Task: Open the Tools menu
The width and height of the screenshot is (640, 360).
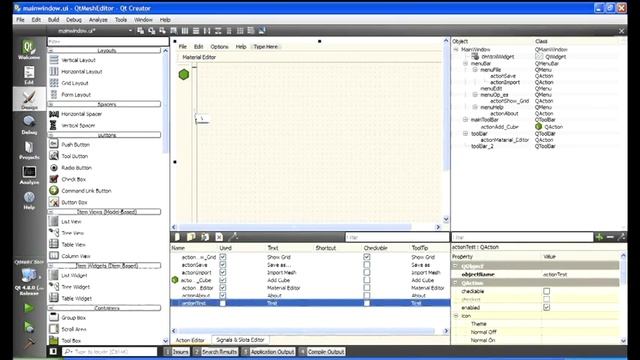Action: coord(121,20)
